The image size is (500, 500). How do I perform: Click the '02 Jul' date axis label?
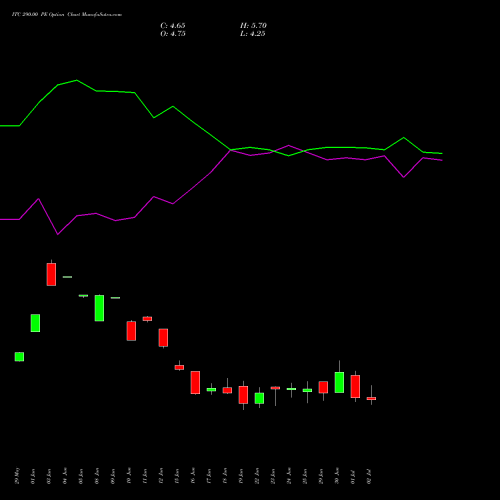pos(369,477)
